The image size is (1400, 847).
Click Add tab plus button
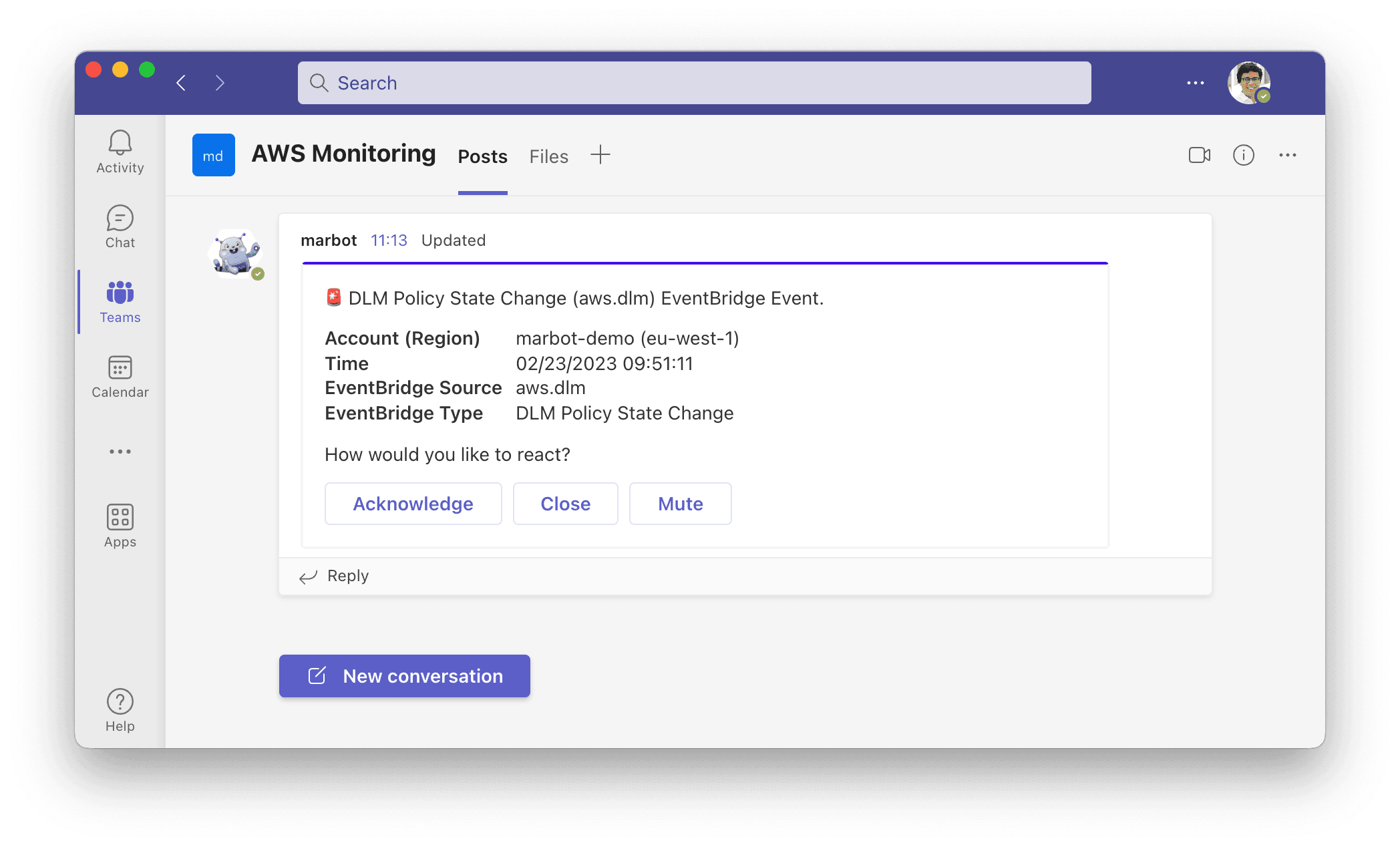coord(600,155)
